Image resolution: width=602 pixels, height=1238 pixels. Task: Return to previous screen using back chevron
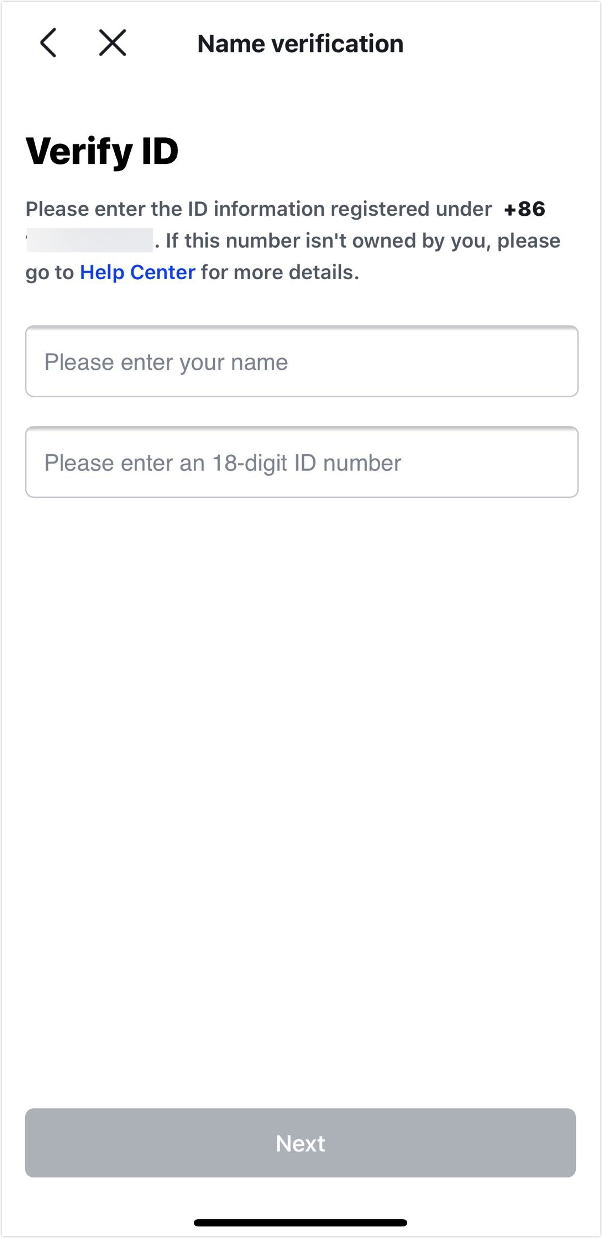(48, 43)
